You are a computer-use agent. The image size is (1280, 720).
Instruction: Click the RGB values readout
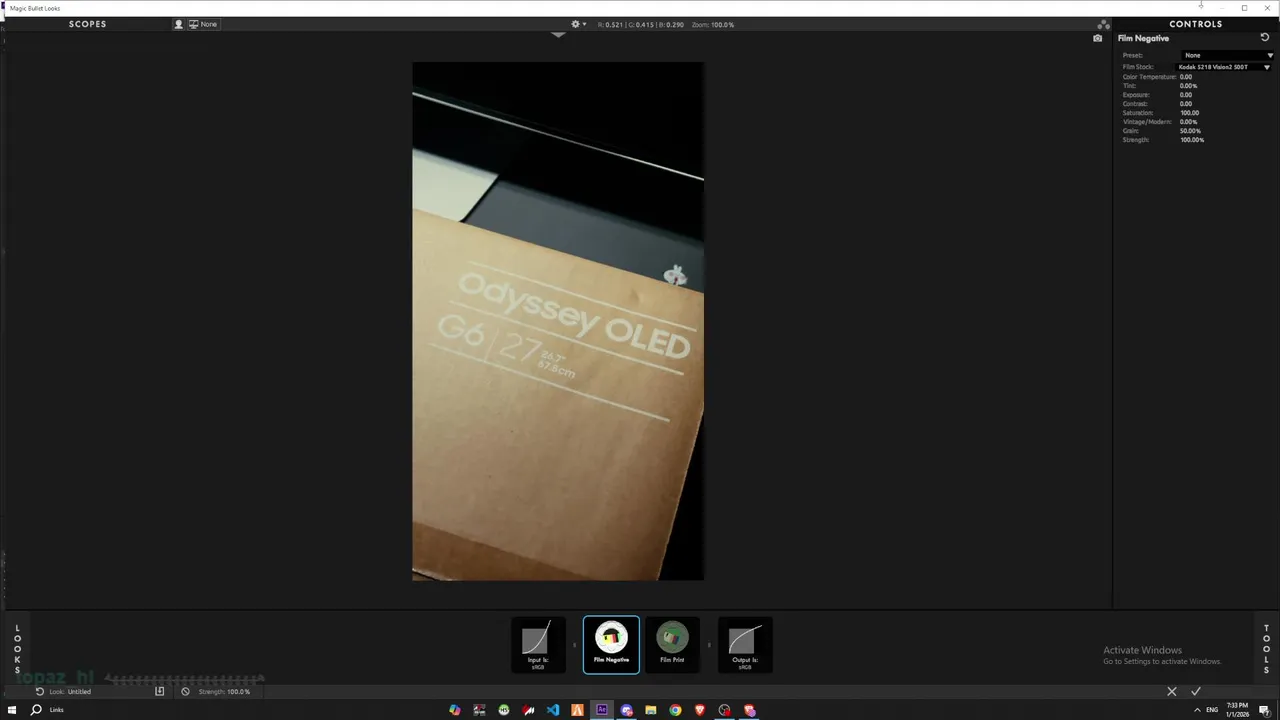[x=641, y=24]
